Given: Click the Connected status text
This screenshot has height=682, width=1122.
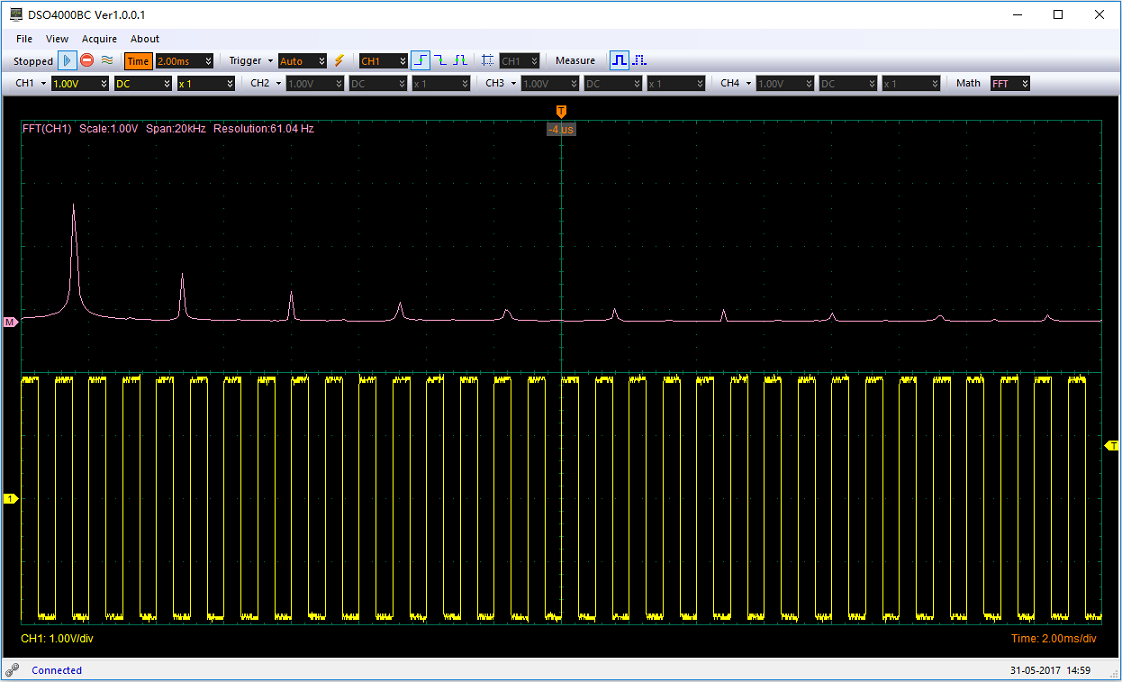Looking at the screenshot, I should [57, 671].
